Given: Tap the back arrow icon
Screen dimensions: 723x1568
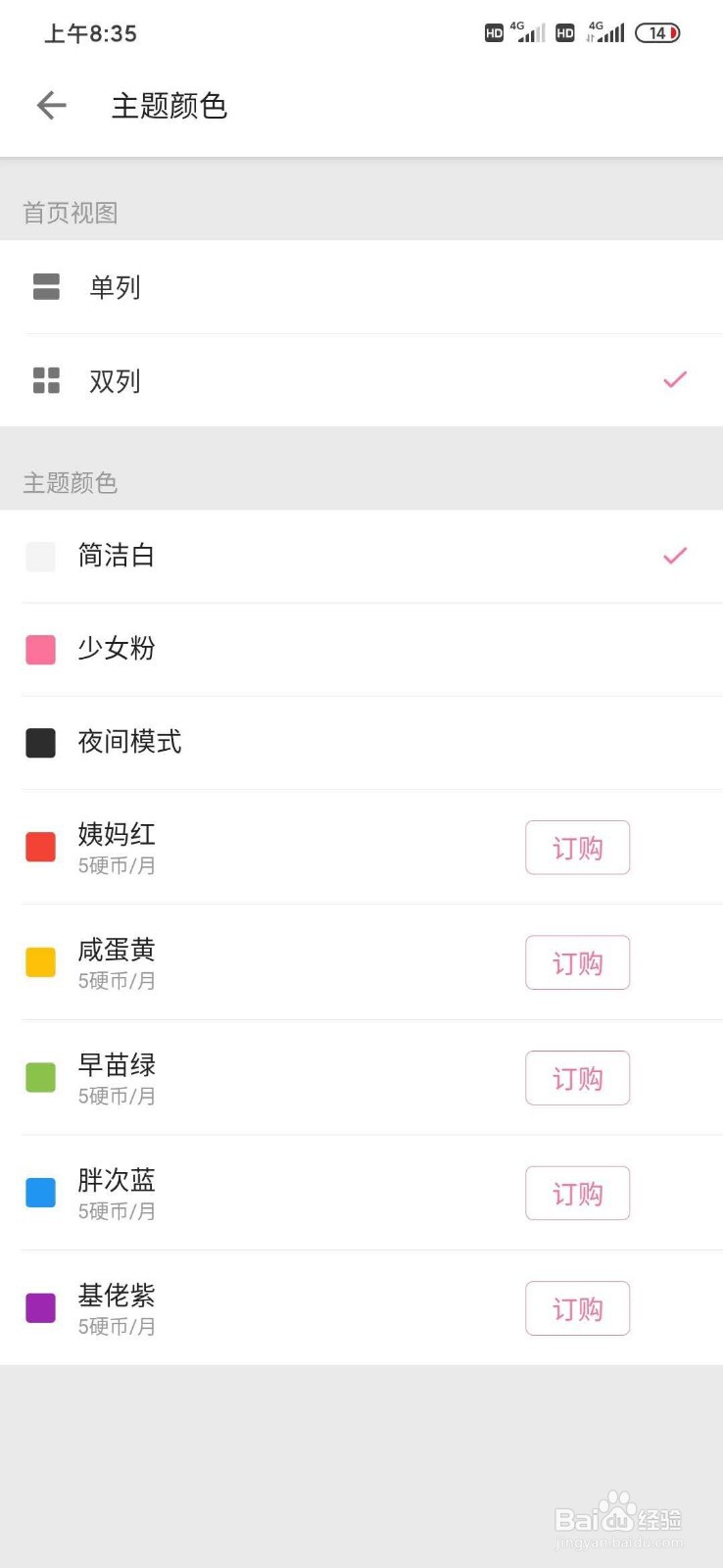Looking at the screenshot, I should point(51,105).
